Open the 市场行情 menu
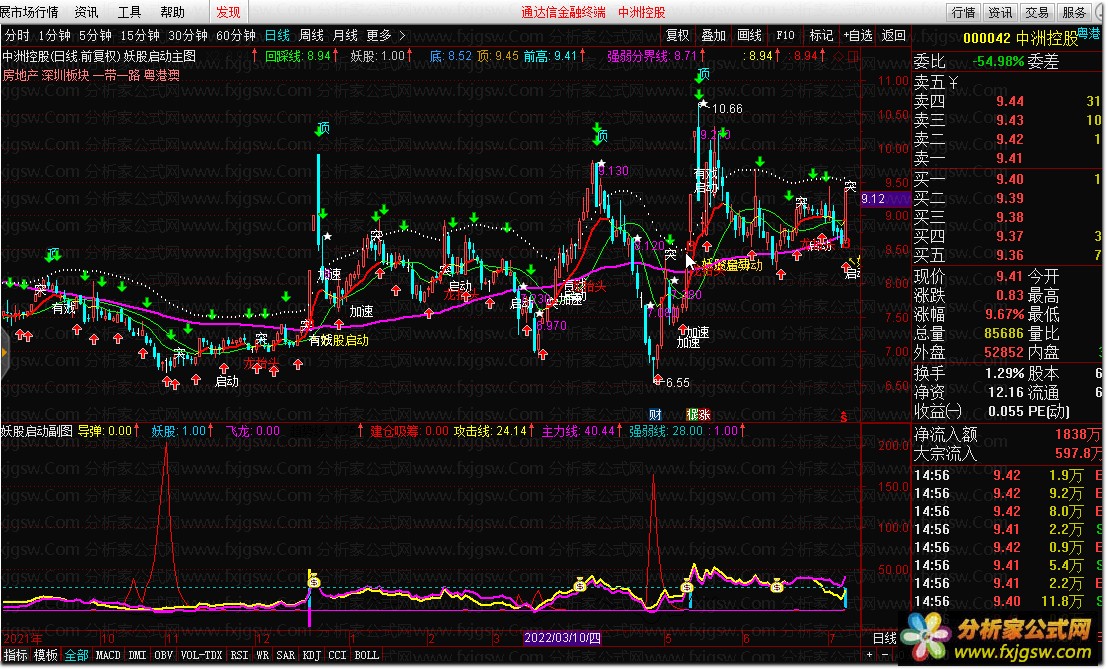This screenshot has width=1108, height=669. click(x=30, y=12)
